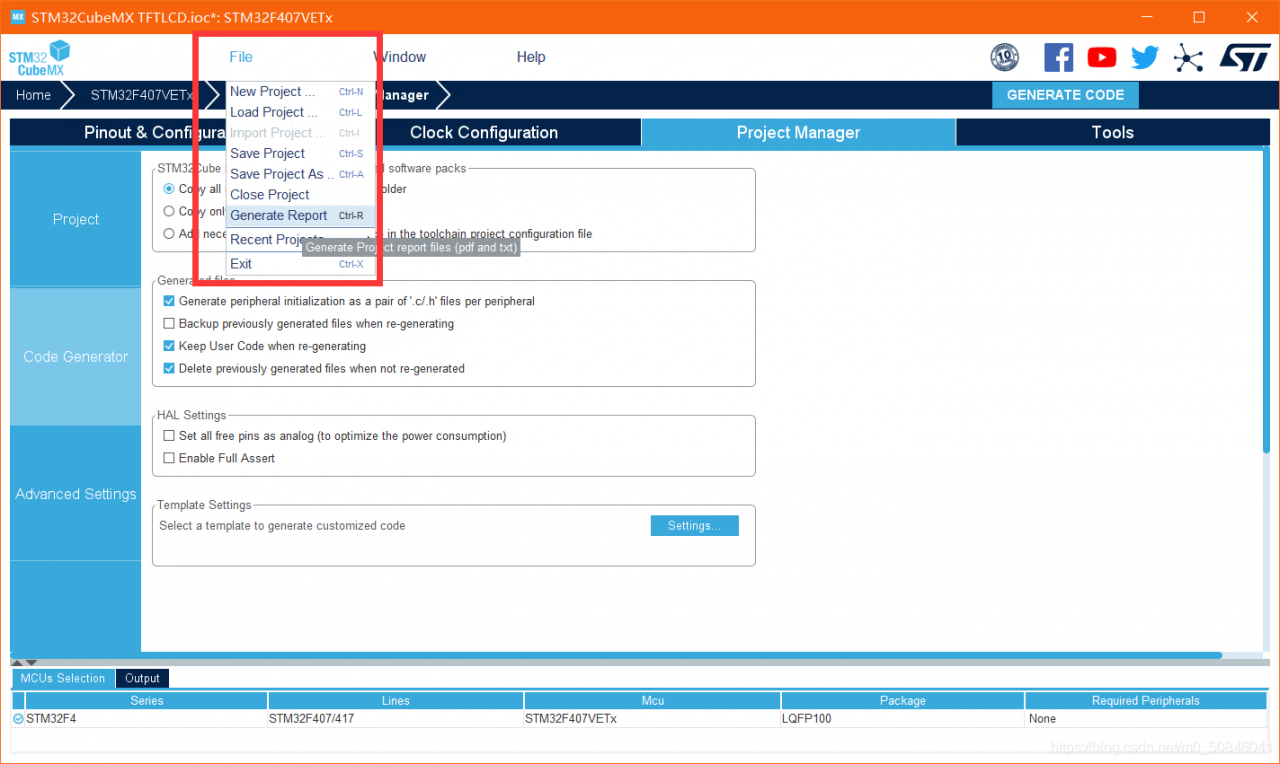Choose New Project from File menu
Image resolution: width=1280 pixels, height=764 pixels.
point(301,91)
